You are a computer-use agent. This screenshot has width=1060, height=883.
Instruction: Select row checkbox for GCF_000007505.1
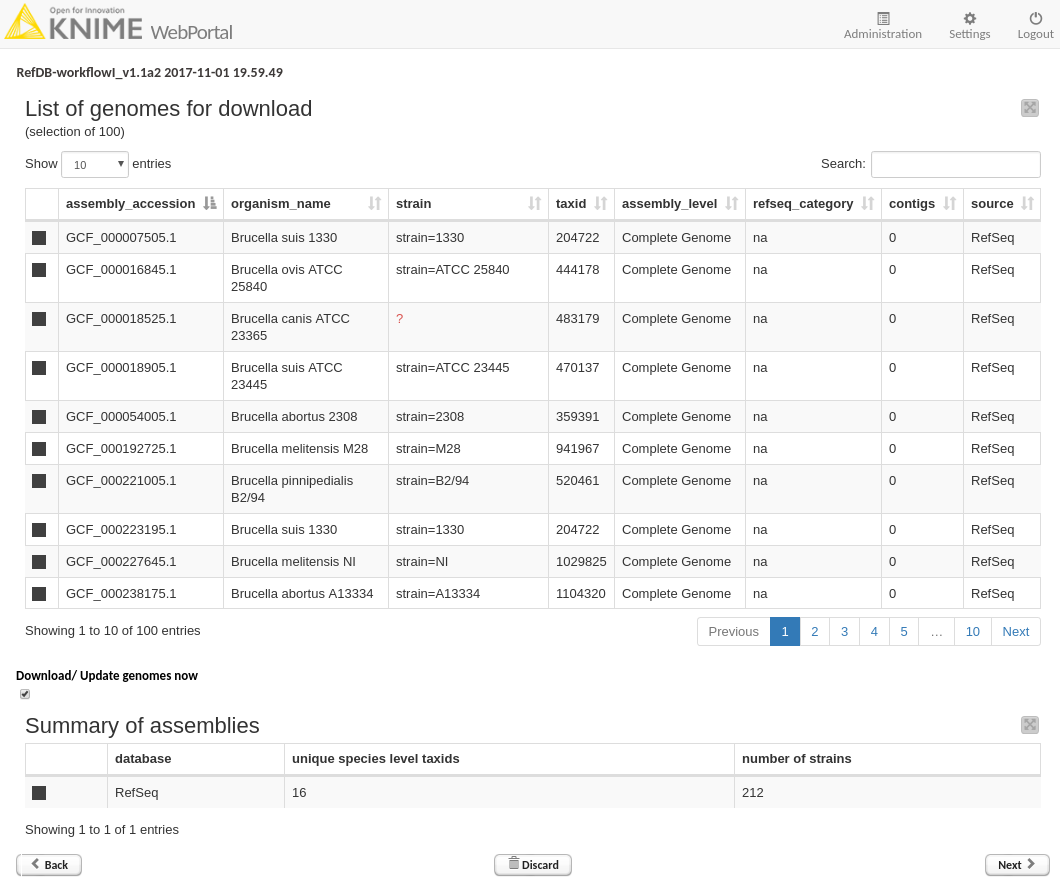(39, 238)
